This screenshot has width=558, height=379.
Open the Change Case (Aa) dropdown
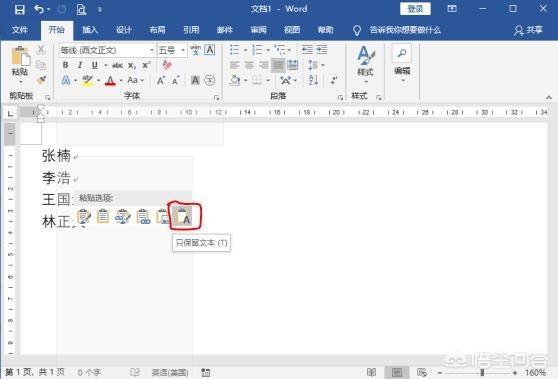135,80
